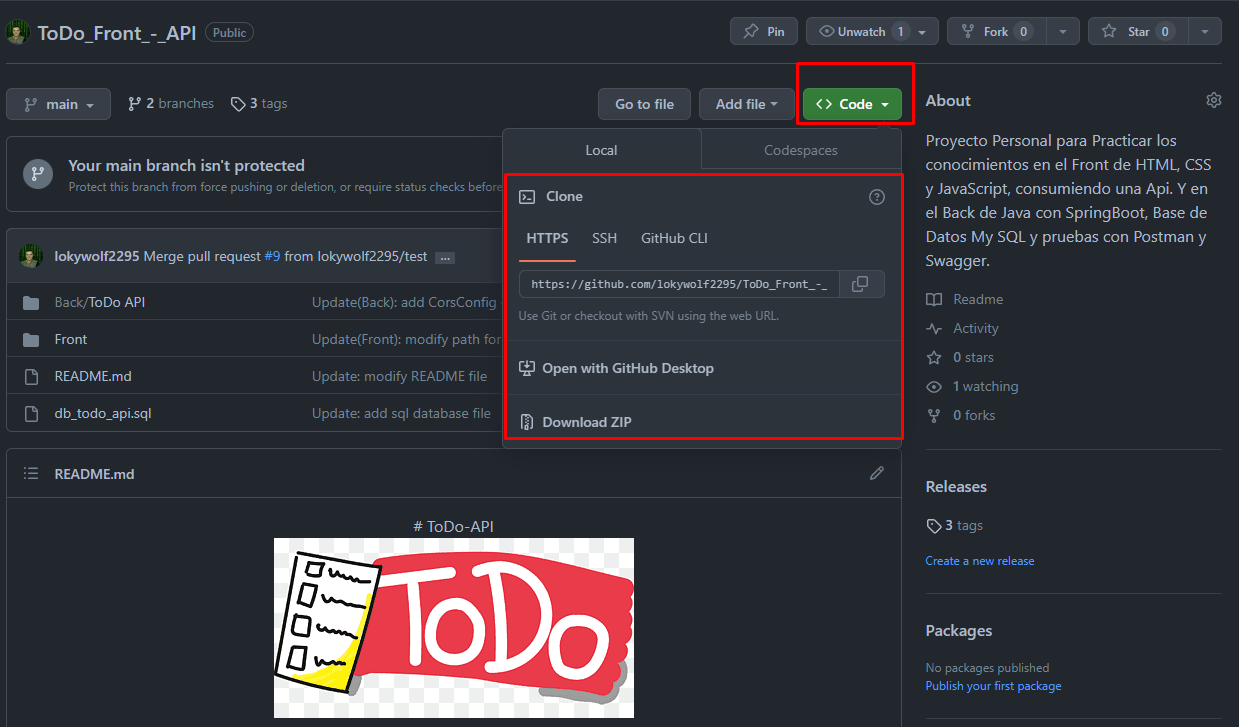Click the repository owner avatar in header
Viewport: 1239px width, 727px height.
(17, 31)
